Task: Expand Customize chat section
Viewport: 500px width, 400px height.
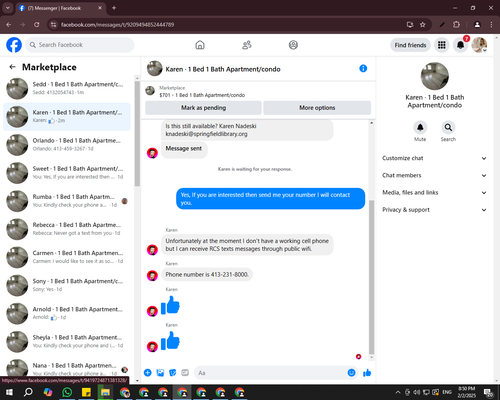Action: pyautogui.click(x=434, y=158)
